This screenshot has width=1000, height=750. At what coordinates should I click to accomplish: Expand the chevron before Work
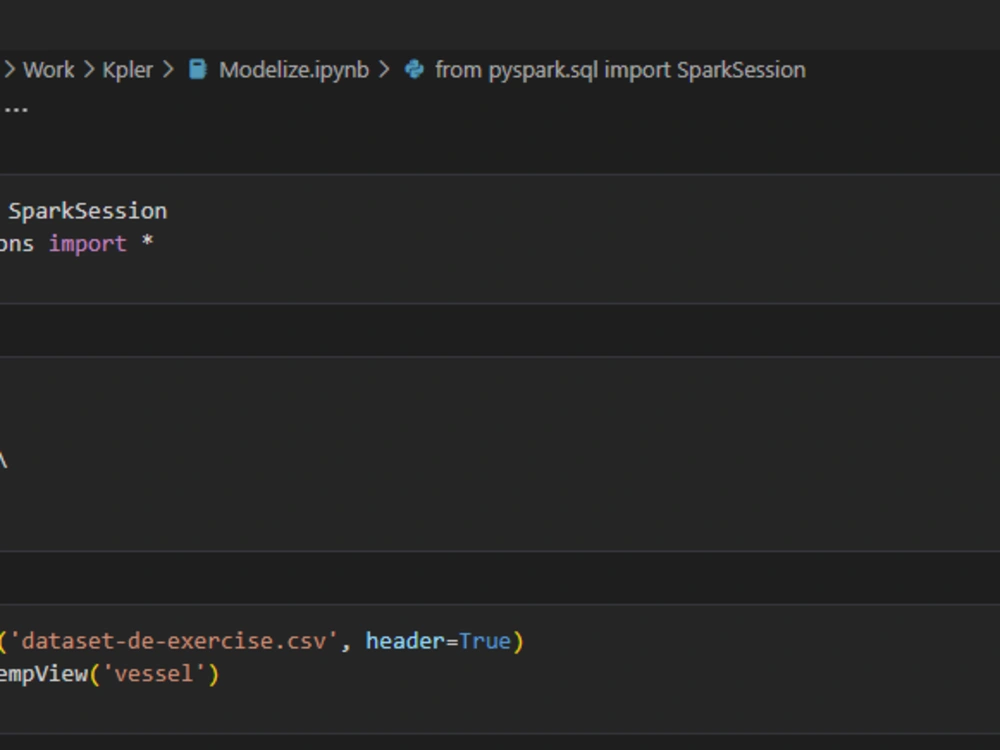point(10,70)
